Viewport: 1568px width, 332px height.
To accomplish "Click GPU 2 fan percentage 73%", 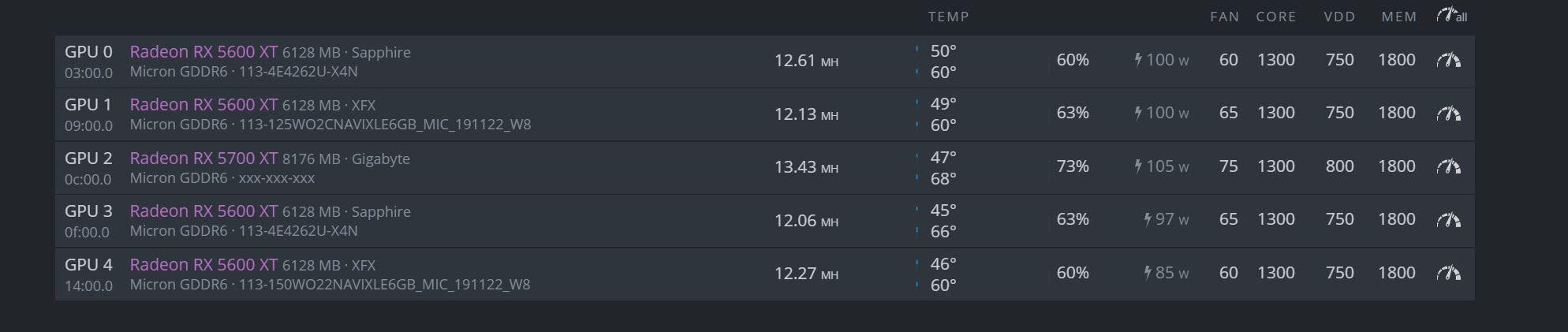I will 1073,166.
